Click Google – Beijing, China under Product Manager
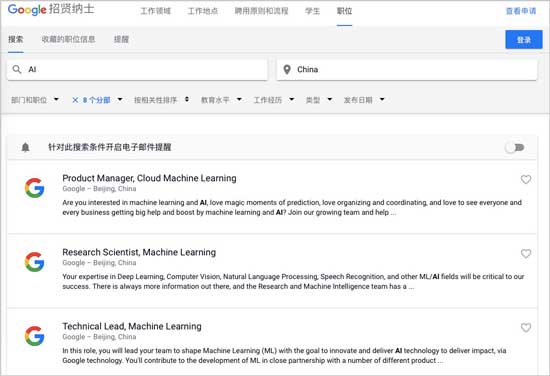550x376 pixels. [x=99, y=189]
